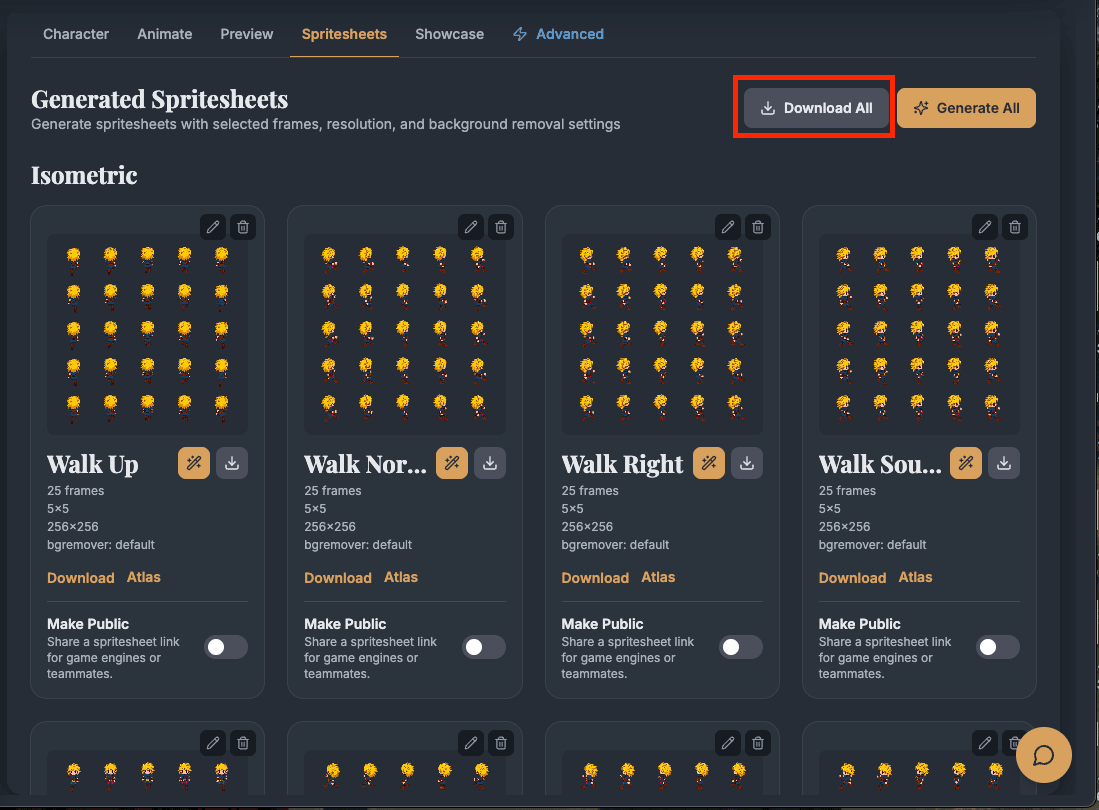The height and width of the screenshot is (810, 1099).
Task: Enable Make Public for Walk Right
Action: click(741, 647)
